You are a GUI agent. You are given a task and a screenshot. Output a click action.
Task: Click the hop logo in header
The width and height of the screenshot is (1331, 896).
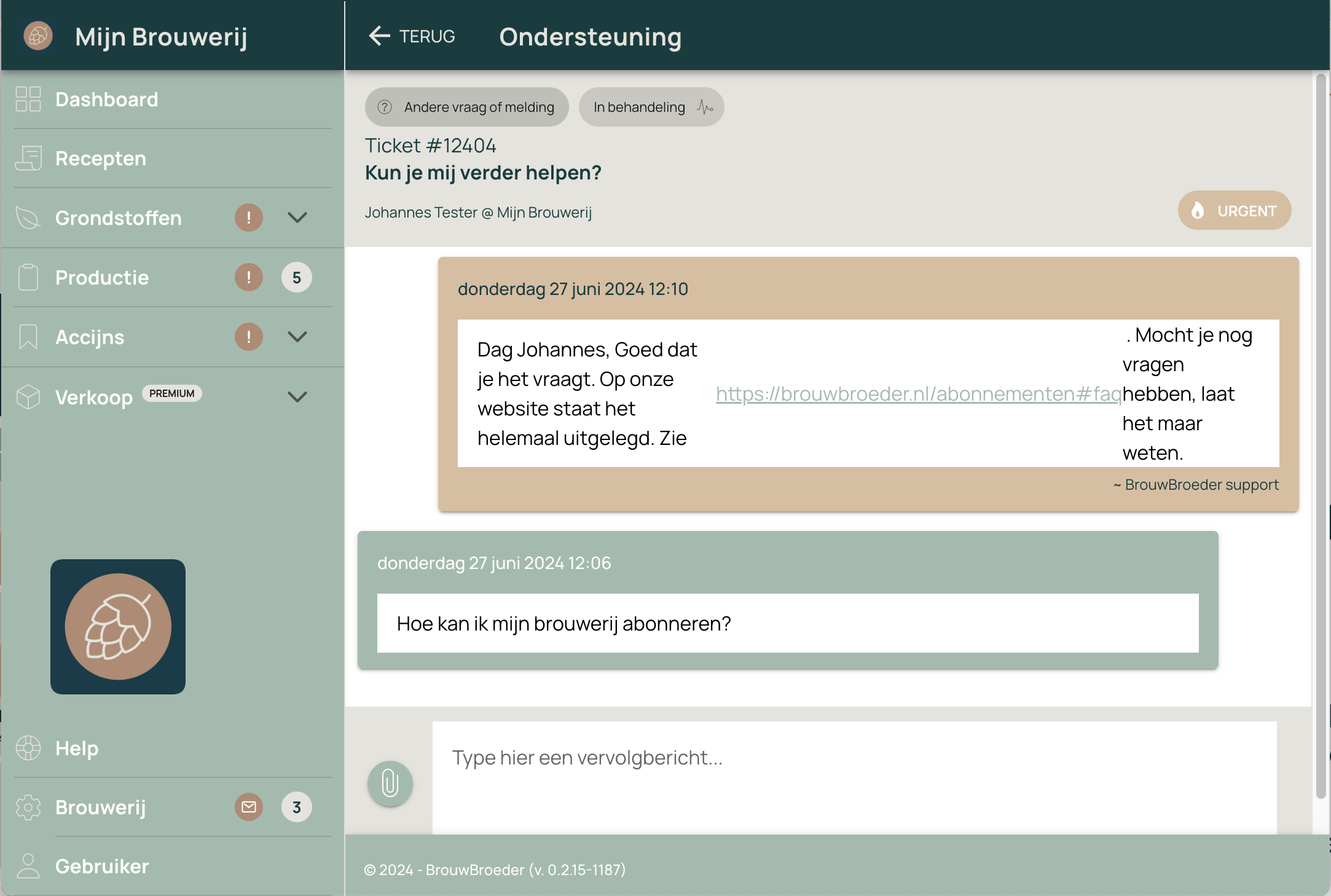[x=38, y=36]
